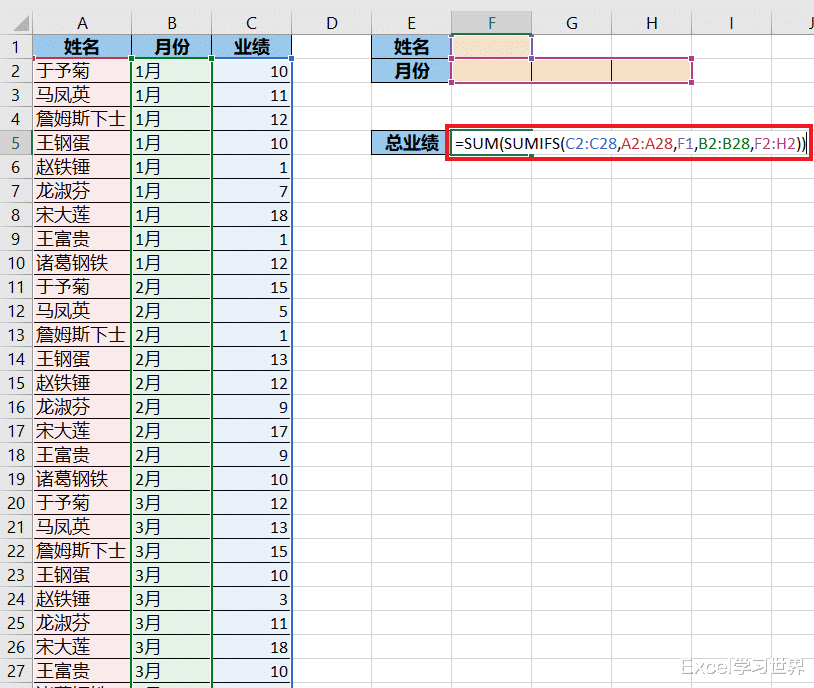Click cell C7 with value 7
Viewport: 814px width, 688px height.
[x=252, y=191]
